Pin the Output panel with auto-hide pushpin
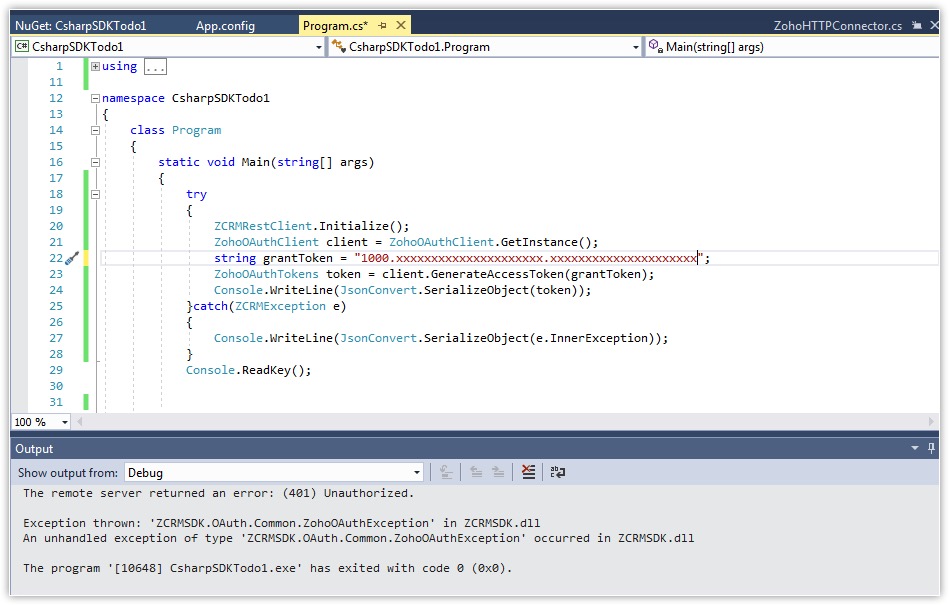This screenshot has height=605, width=949. tap(931, 448)
